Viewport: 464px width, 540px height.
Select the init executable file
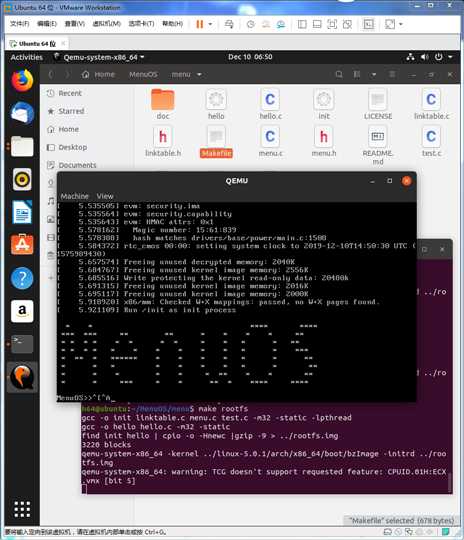[x=324, y=104]
